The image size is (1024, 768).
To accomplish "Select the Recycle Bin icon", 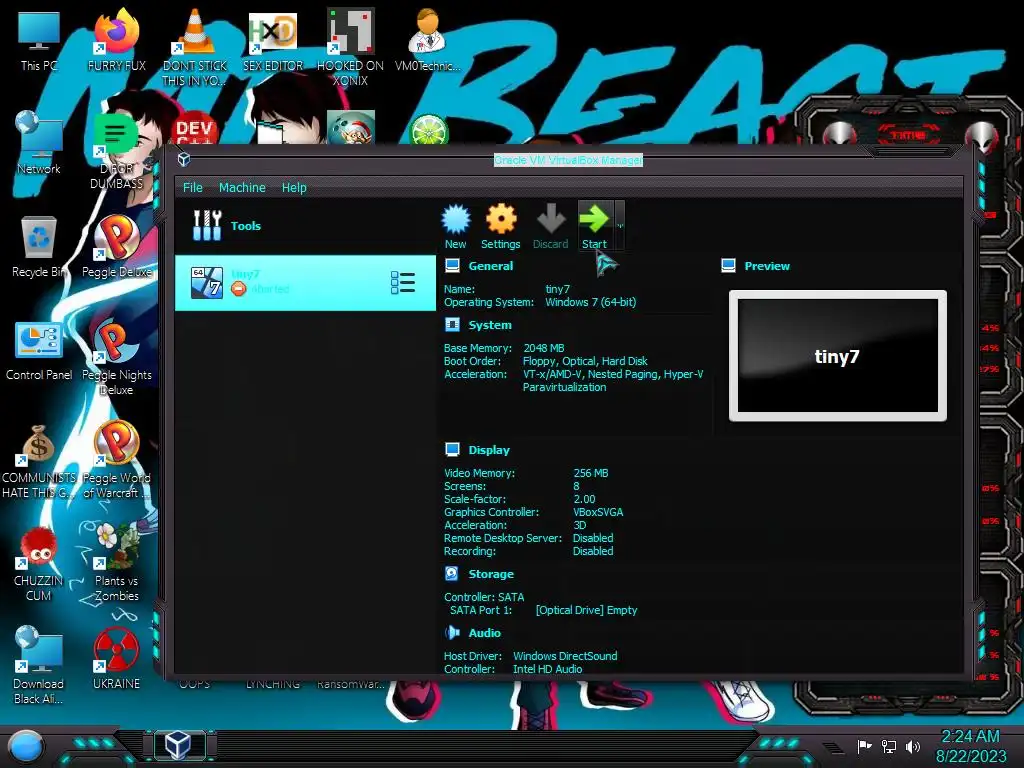I will click(x=39, y=248).
